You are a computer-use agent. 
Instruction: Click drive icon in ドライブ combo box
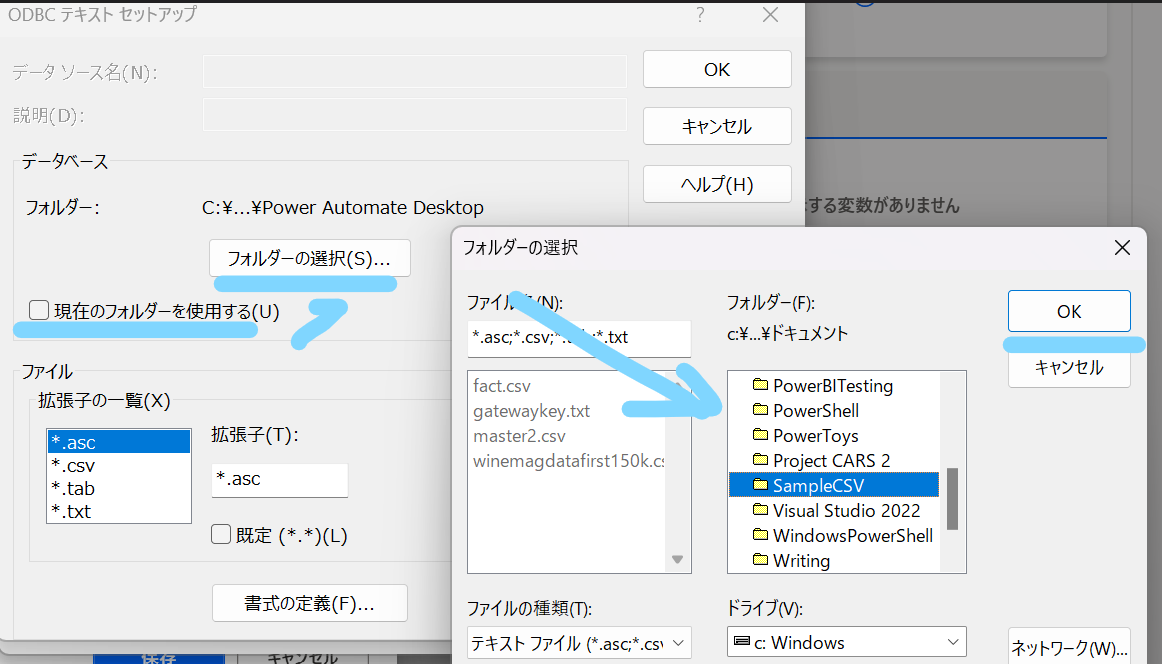point(741,641)
